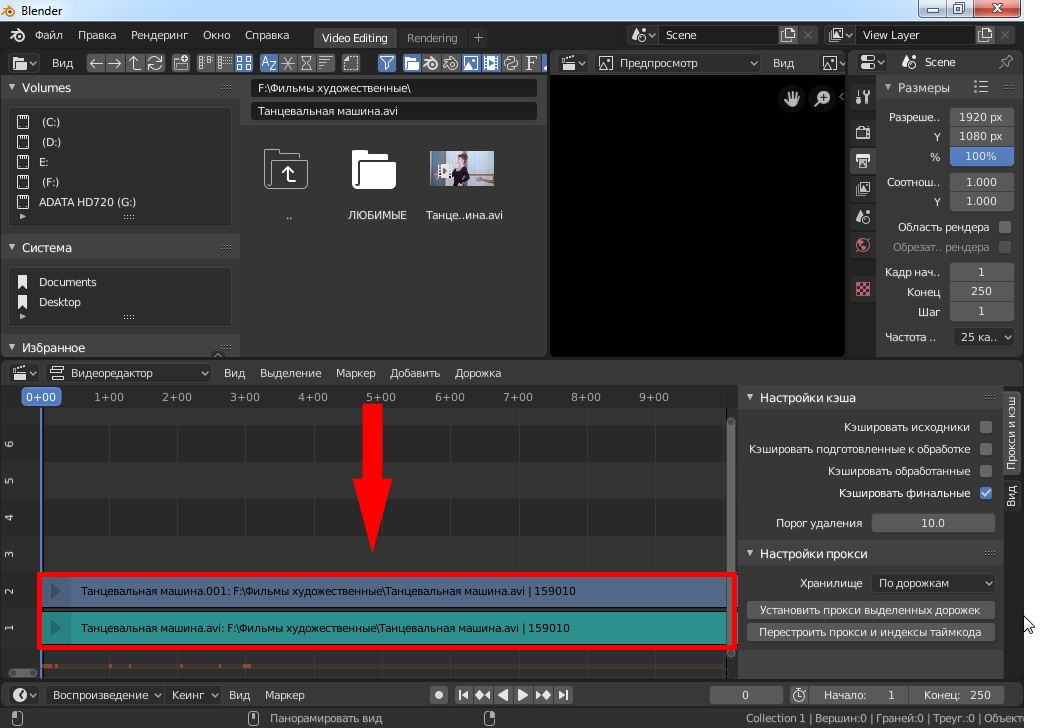Click the zoom magnifier in preview
This screenshot has width=1055, height=728.
(x=822, y=98)
